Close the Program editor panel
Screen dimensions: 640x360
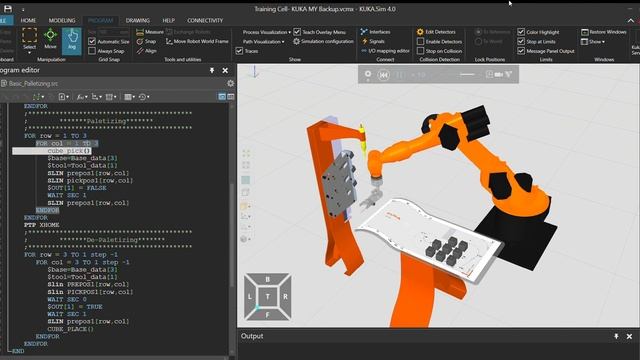(225, 70)
